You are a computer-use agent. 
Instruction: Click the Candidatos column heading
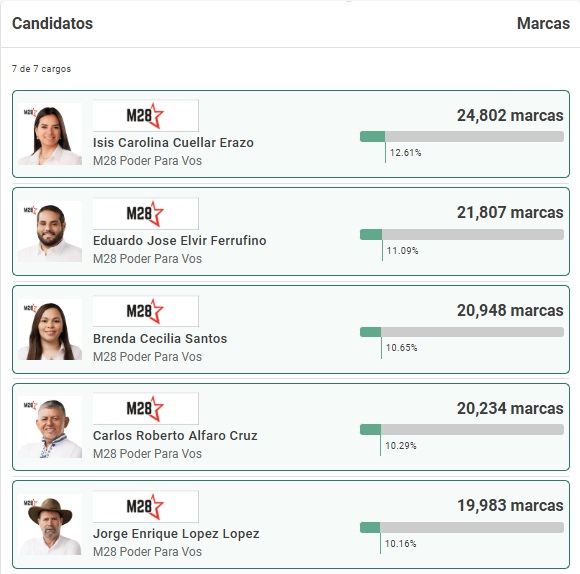pos(52,23)
